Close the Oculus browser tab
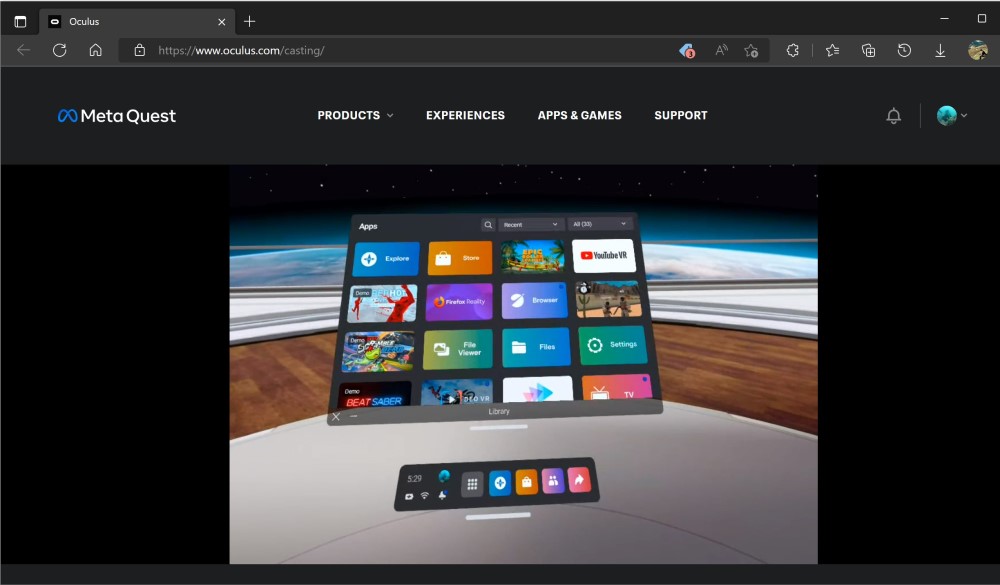 pyautogui.click(x=221, y=22)
